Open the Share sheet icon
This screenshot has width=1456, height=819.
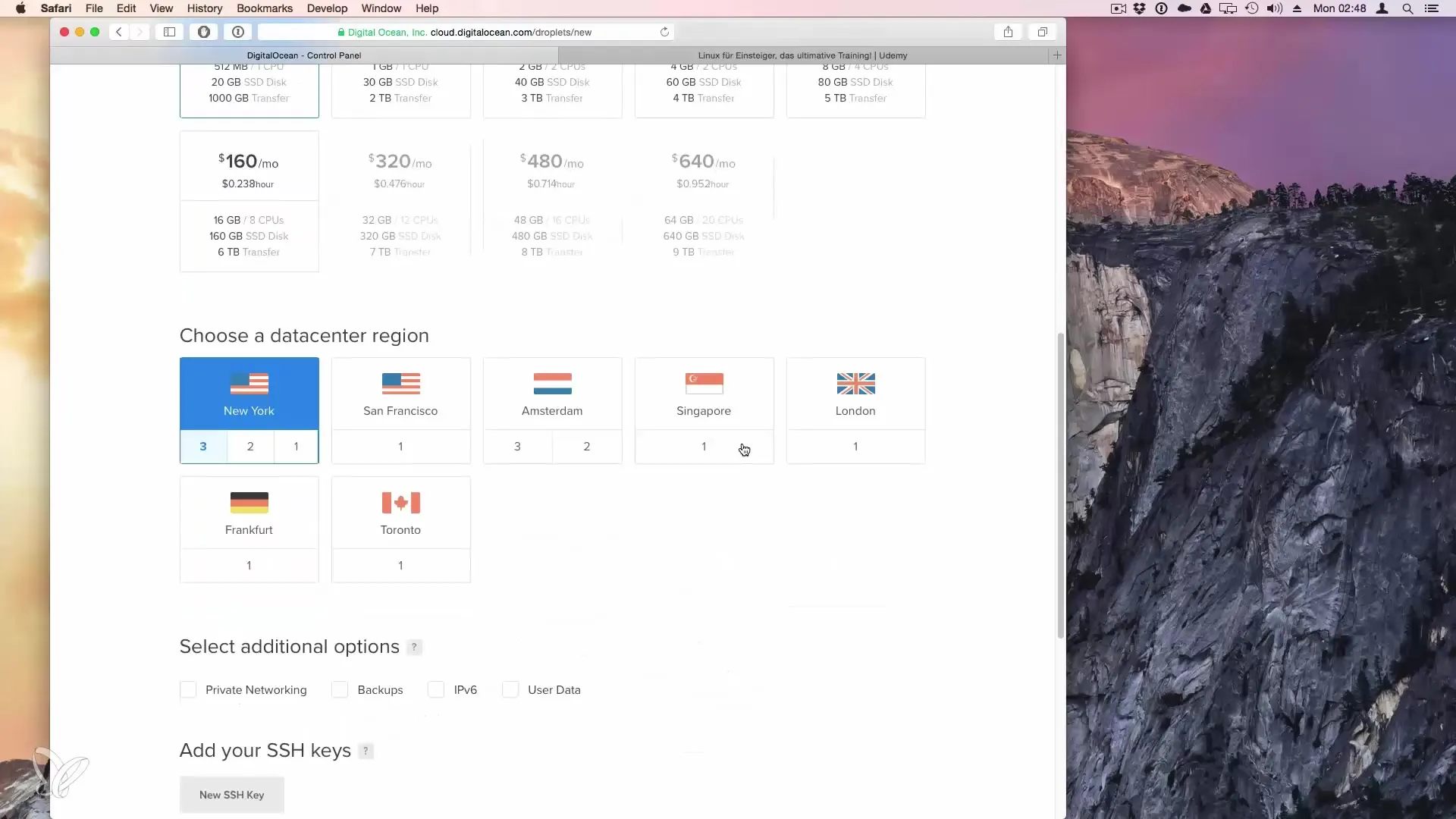(1008, 32)
